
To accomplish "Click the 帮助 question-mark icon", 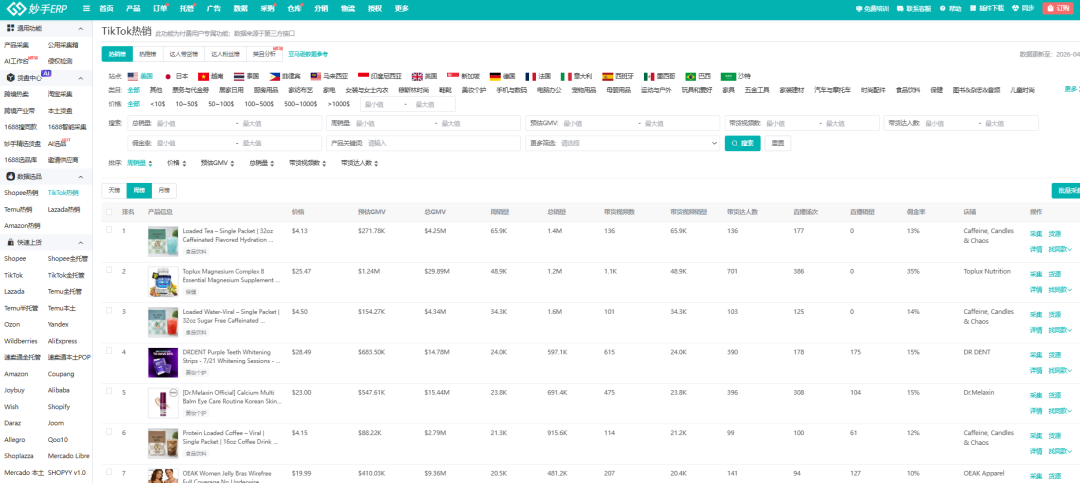I will [x=942, y=8].
